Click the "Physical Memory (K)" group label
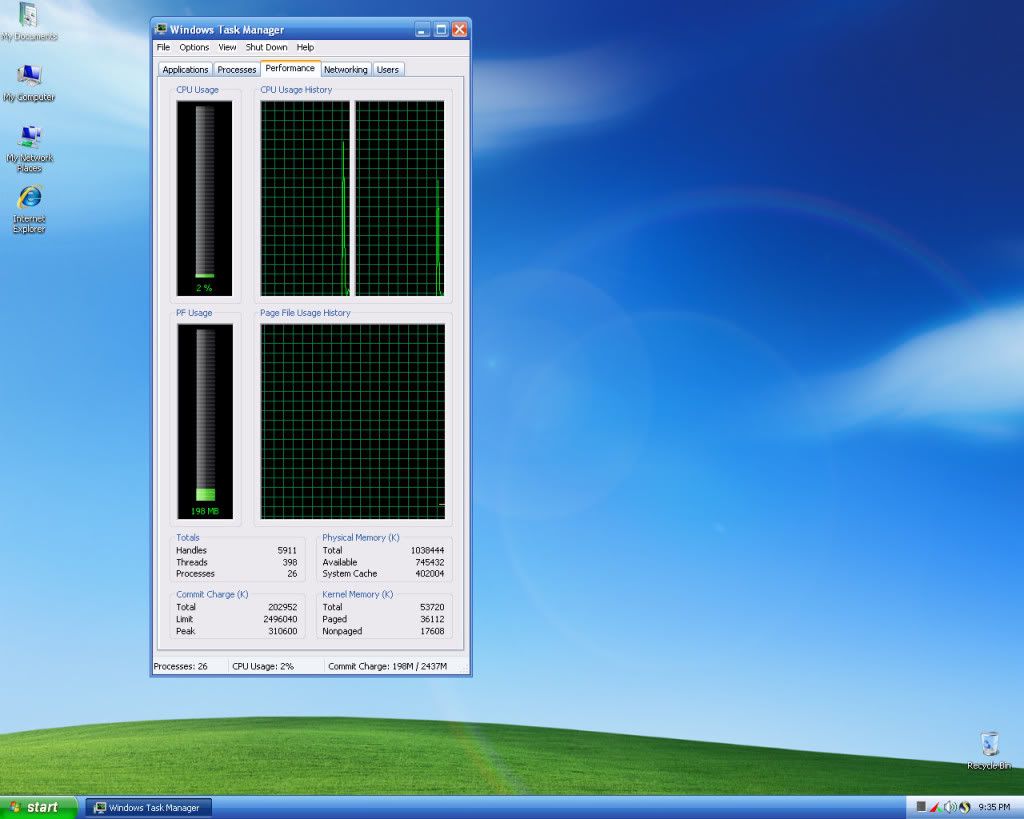This screenshot has height=819, width=1024. click(x=360, y=538)
